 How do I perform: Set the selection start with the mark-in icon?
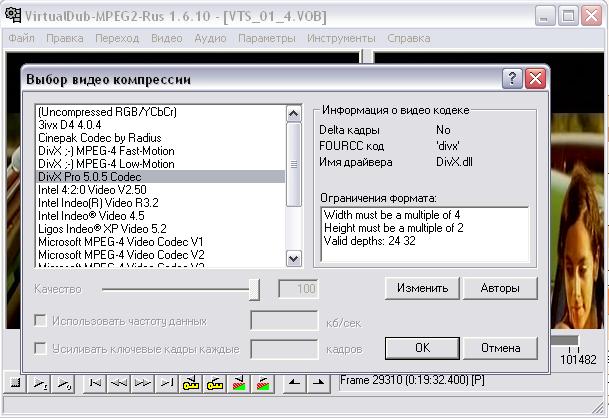coord(294,384)
